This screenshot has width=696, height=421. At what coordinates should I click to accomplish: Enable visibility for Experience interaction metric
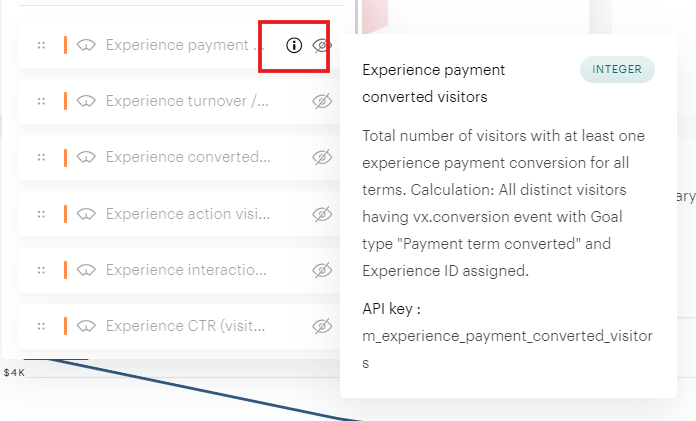pos(321,270)
